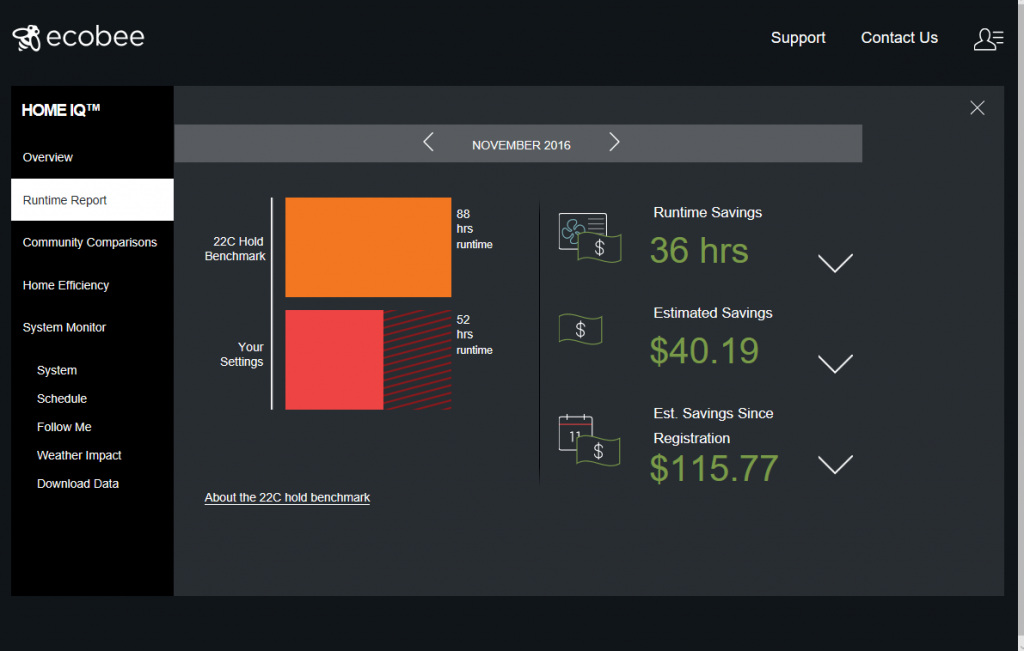
Task: Select System under System Monitor
Action: pos(57,370)
